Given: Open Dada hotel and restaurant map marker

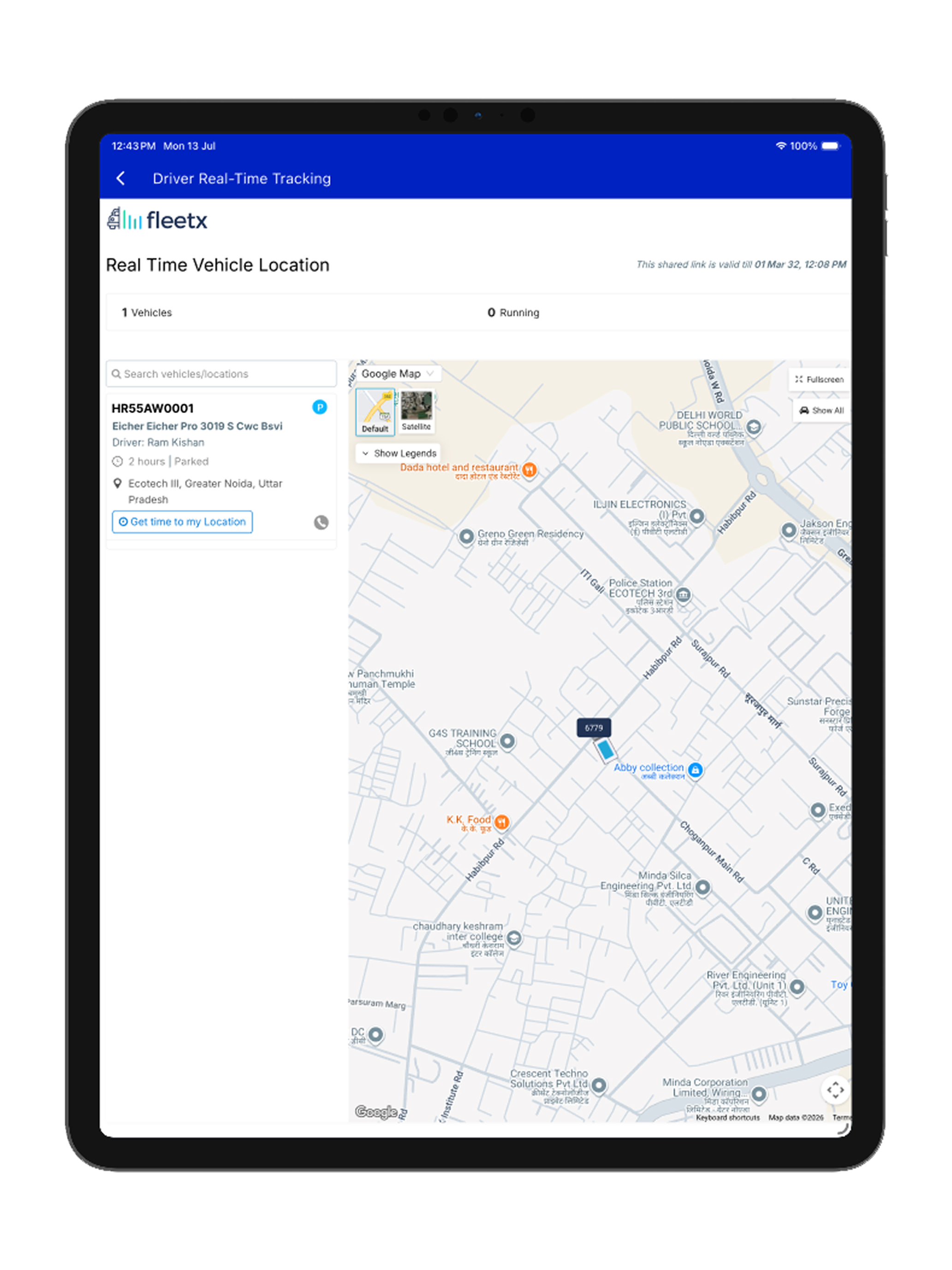Looking at the screenshot, I should tap(529, 470).
